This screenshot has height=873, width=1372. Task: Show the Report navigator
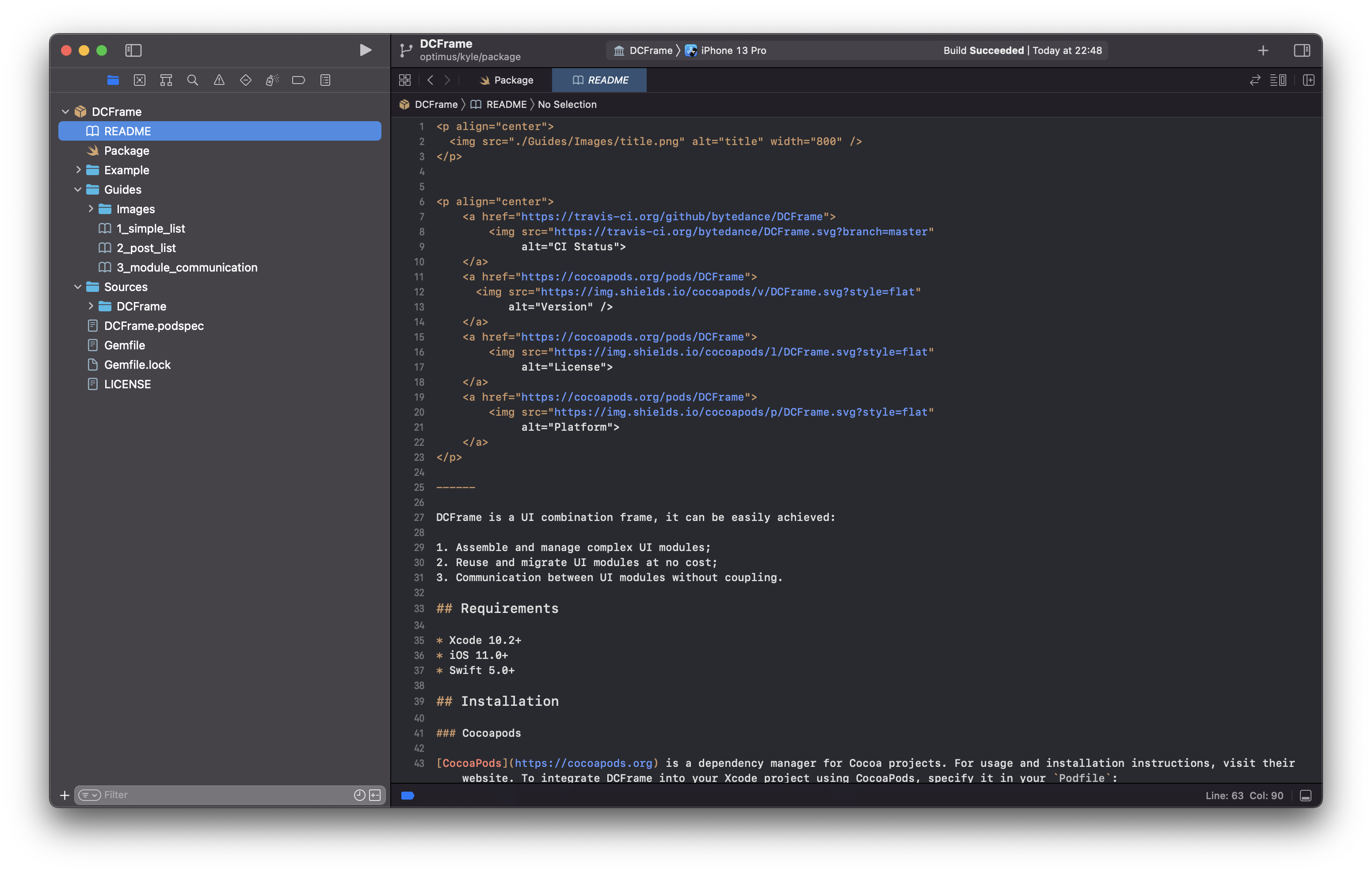325,80
